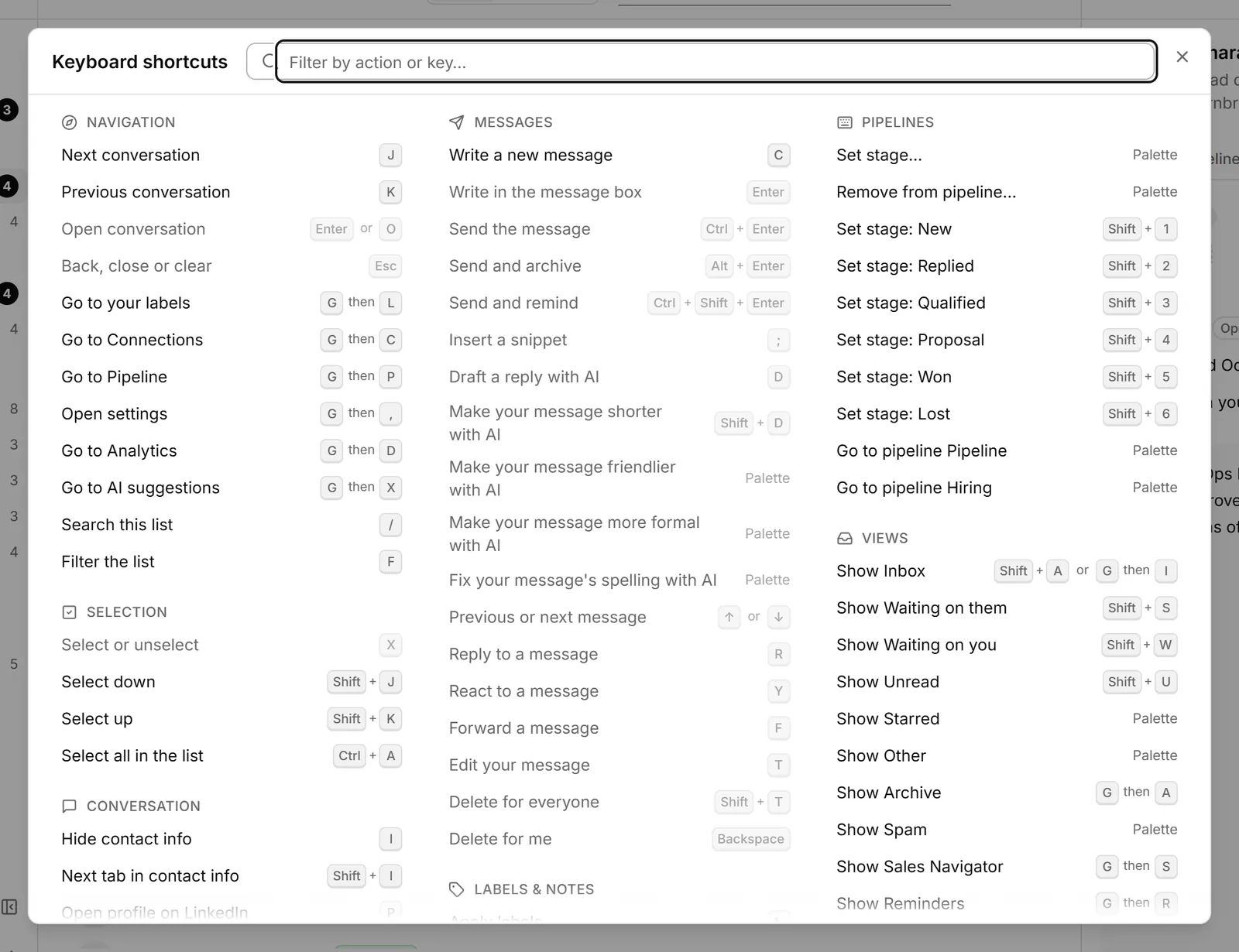Screen dimensions: 1239x952
Task: Focus the Filter by action or key field
Action: [716, 62]
